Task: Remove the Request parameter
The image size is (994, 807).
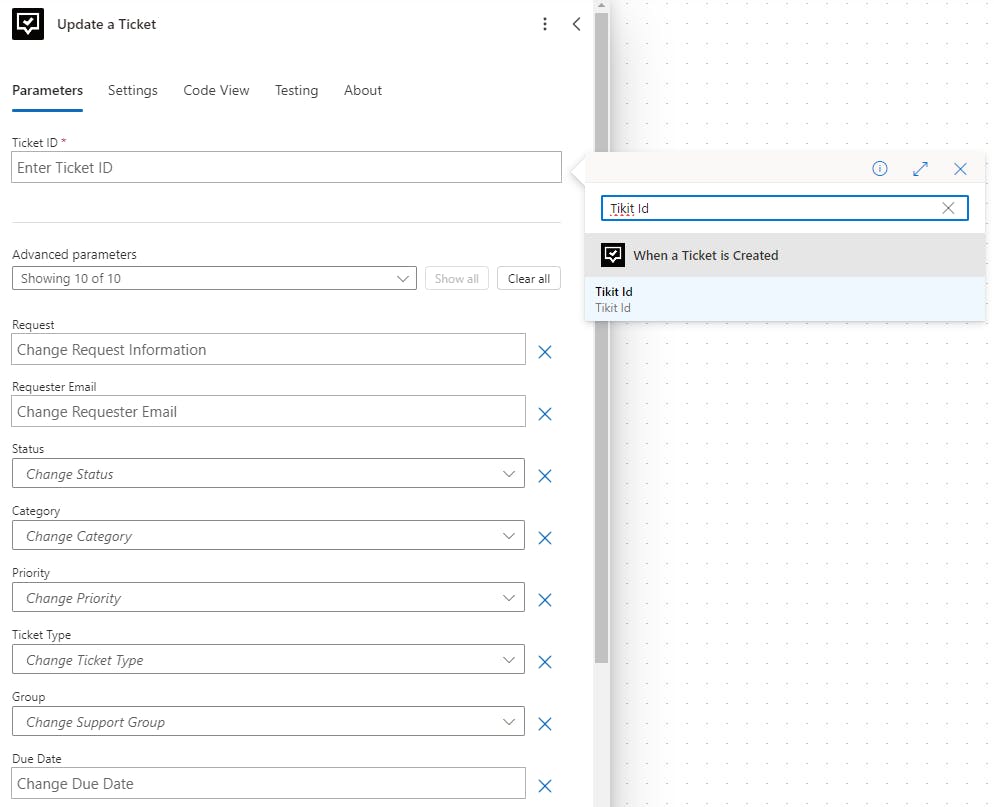Action: [545, 352]
